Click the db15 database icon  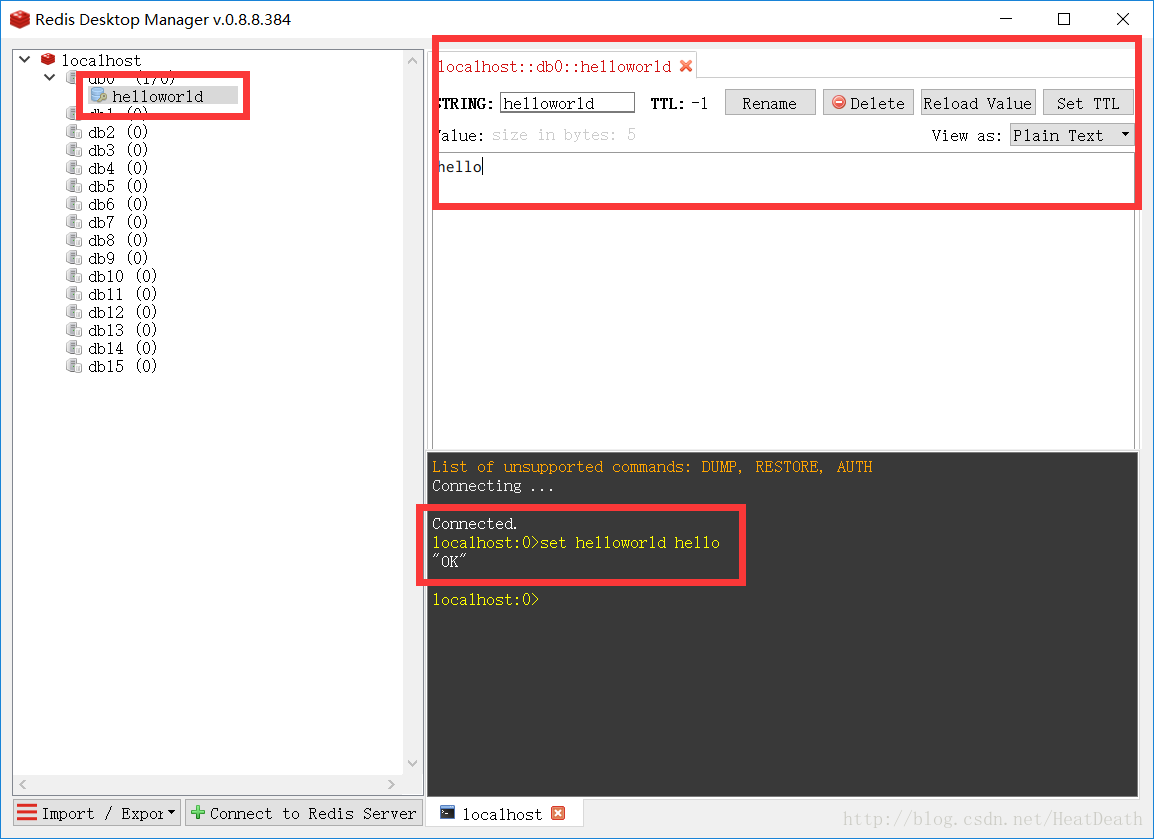click(74, 366)
